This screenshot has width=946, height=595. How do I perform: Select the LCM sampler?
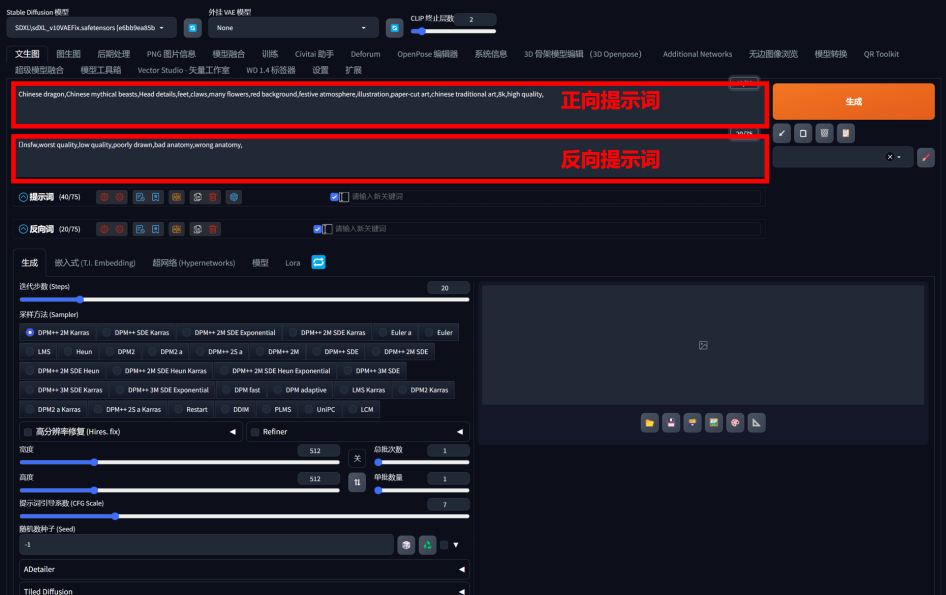point(361,409)
